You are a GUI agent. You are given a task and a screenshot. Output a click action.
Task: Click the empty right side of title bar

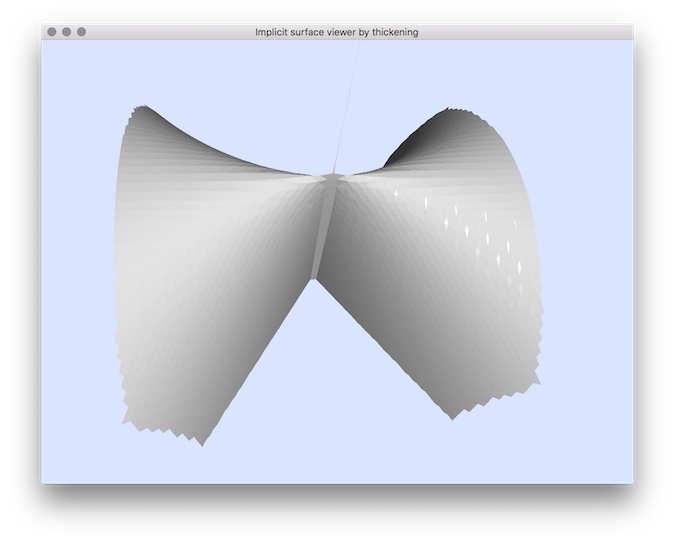click(x=550, y=32)
